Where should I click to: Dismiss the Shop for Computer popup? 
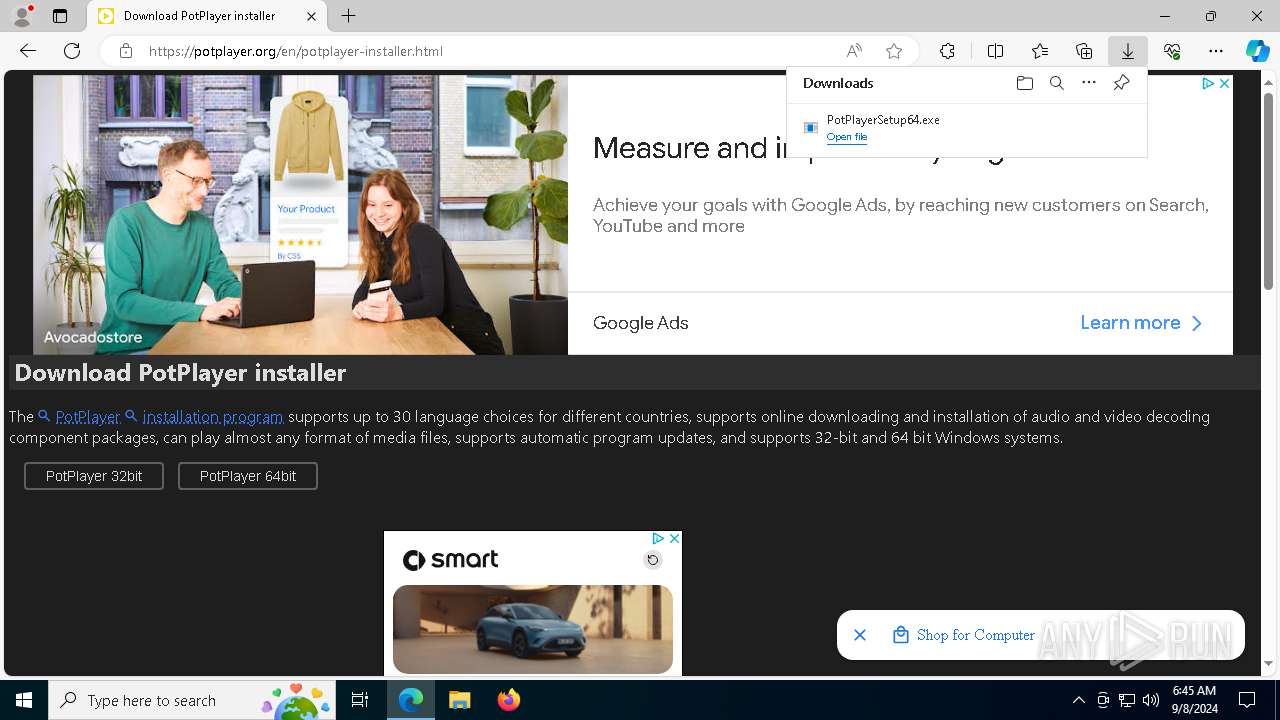pyautogui.click(x=860, y=635)
